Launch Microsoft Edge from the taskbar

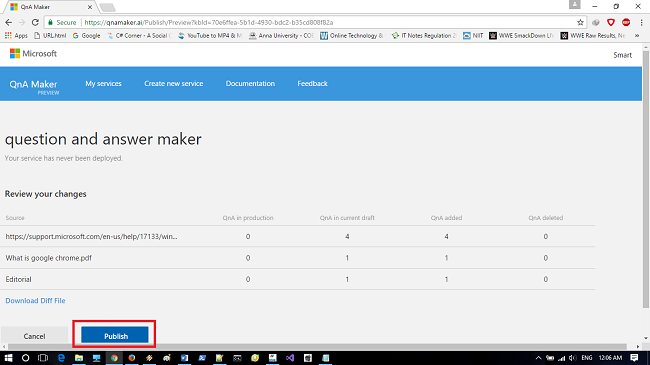point(61,358)
